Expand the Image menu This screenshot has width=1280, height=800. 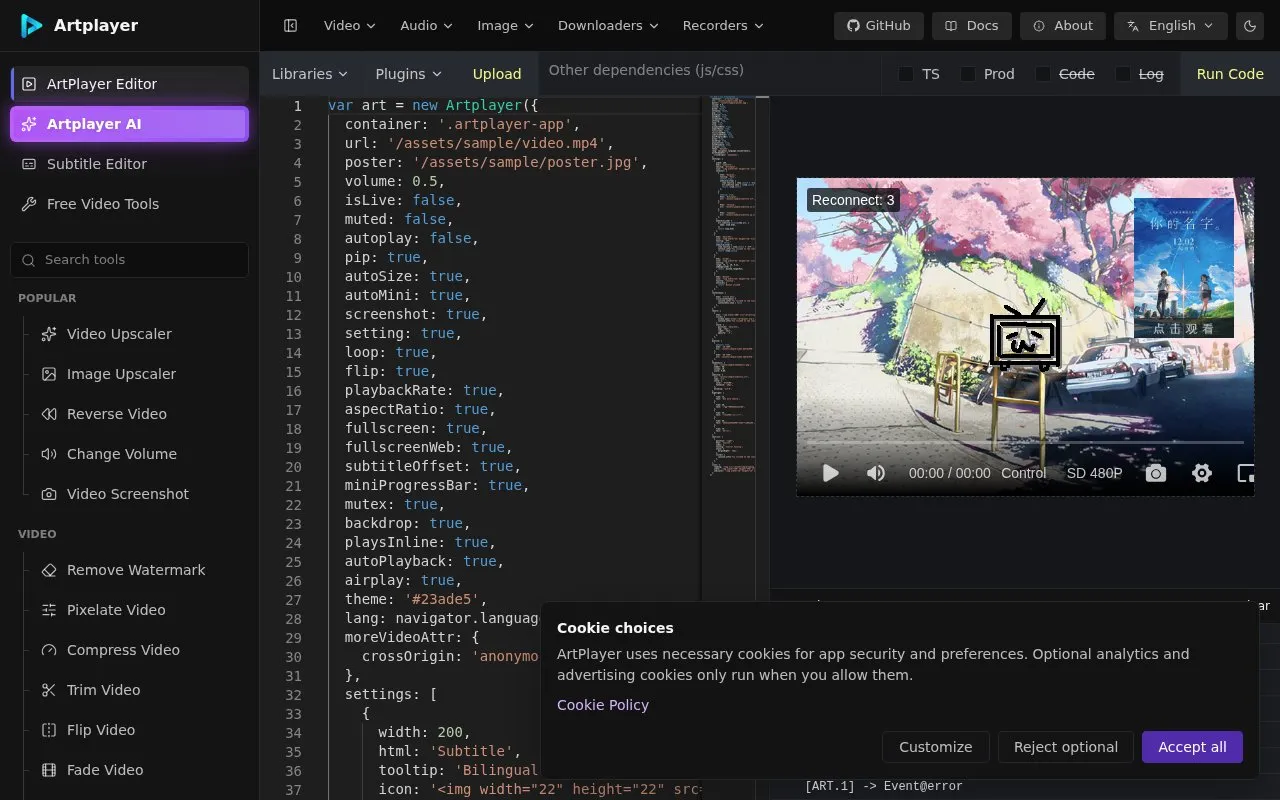click(505, 25)
